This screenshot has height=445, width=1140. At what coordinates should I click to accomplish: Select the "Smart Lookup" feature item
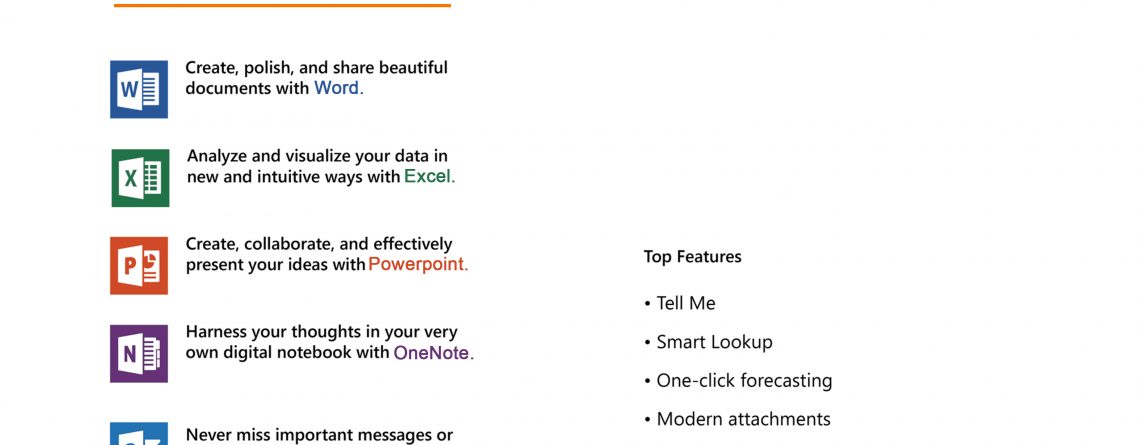714,342
